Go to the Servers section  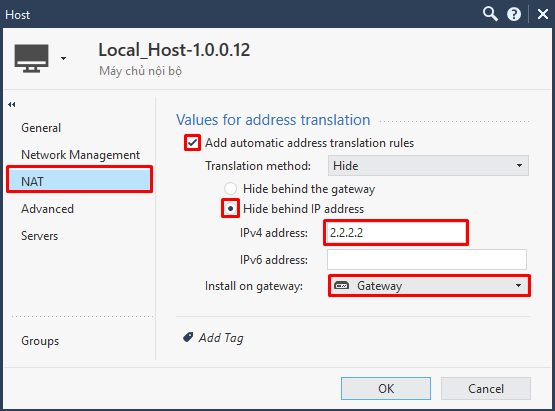click(x=39, y=236)
